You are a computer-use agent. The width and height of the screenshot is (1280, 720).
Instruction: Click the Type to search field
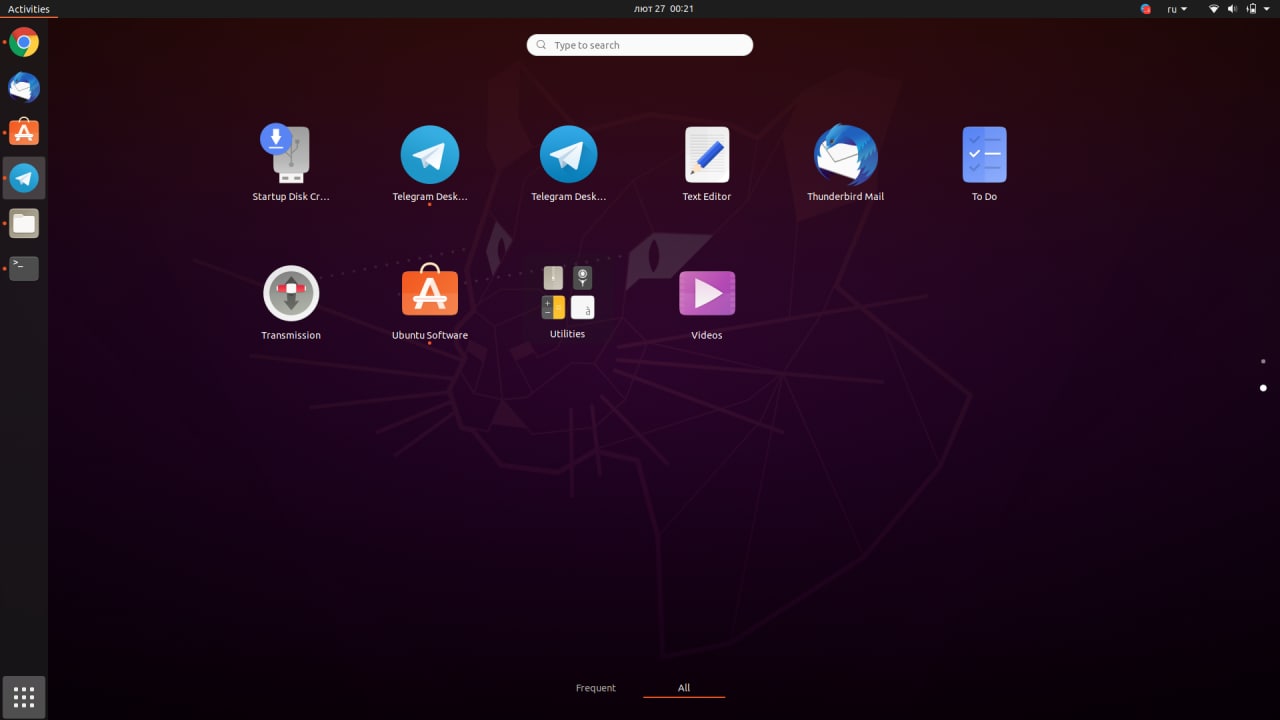click(x=640, y=45)
